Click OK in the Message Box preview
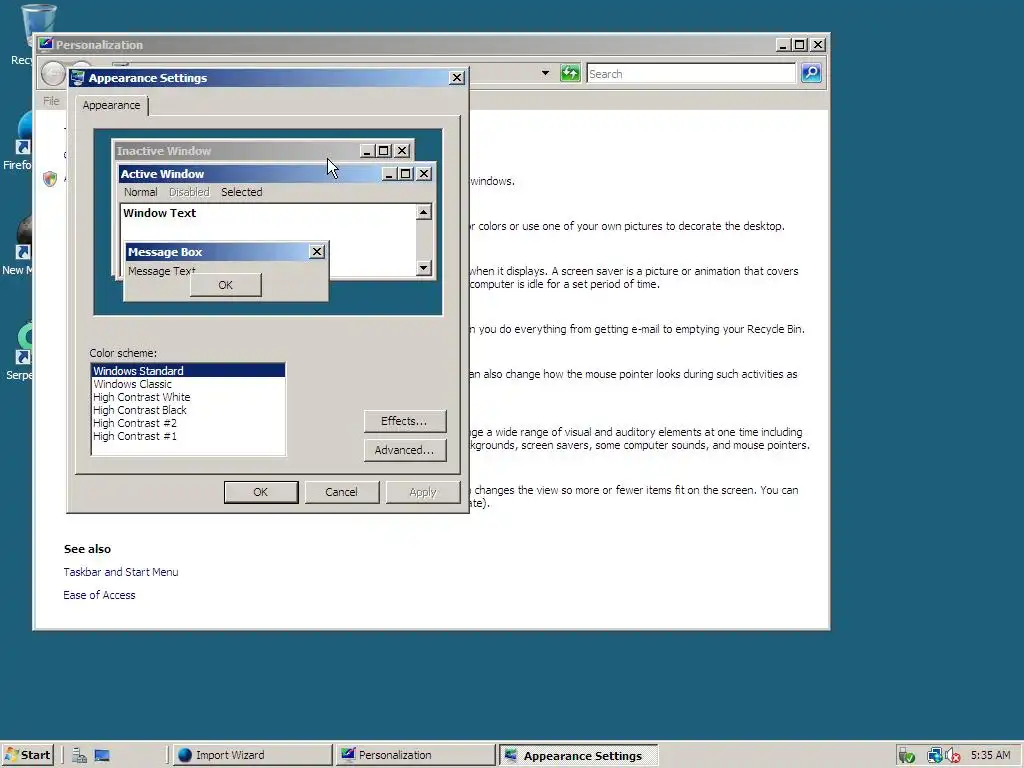The width and height of the screenshot is (1024, 768). tap(225, 285)
